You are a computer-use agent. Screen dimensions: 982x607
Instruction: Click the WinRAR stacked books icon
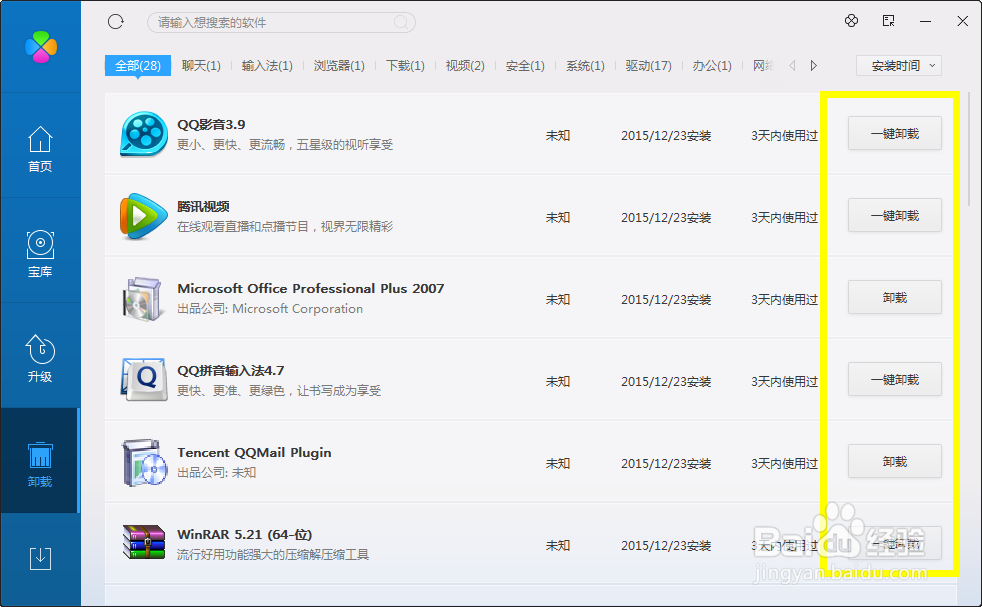pyautogui.click(x=144, y=542)
